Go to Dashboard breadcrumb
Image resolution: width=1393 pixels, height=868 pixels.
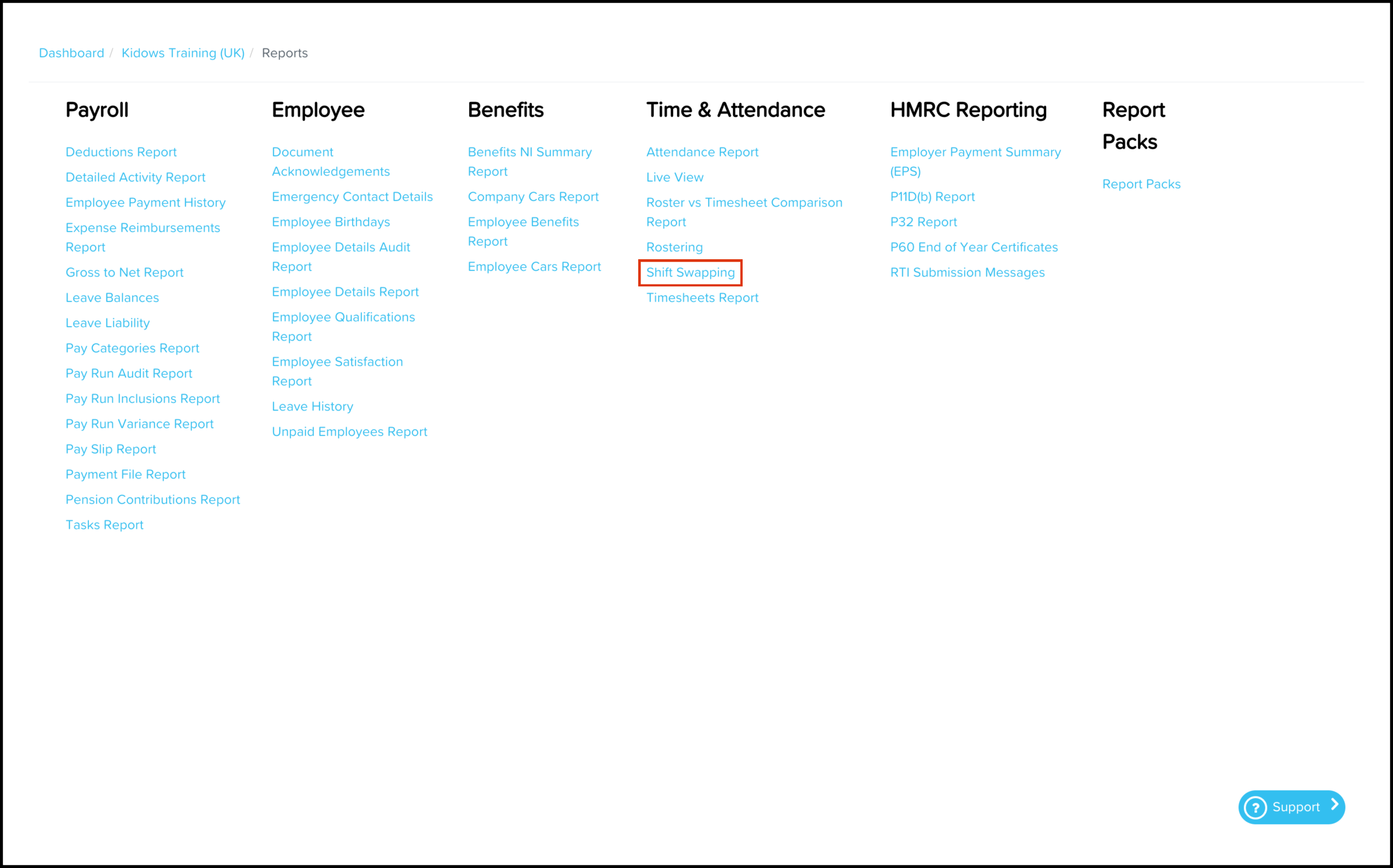[72, 53]
